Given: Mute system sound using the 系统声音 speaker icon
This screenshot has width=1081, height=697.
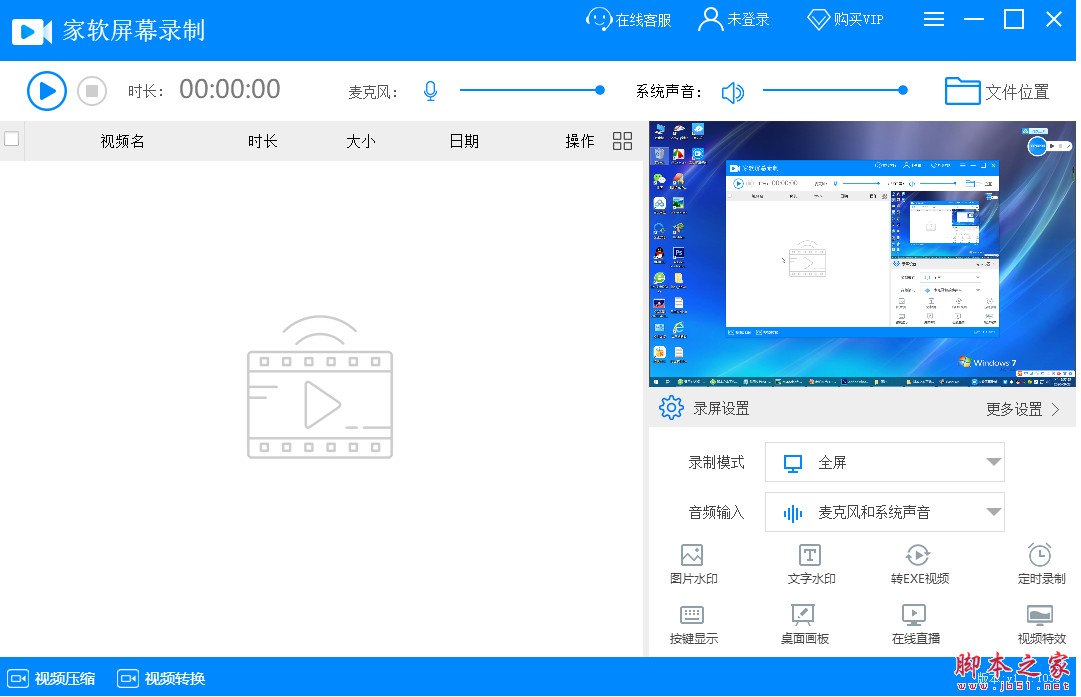Looking at the screenshot, I should coord(733,91).
